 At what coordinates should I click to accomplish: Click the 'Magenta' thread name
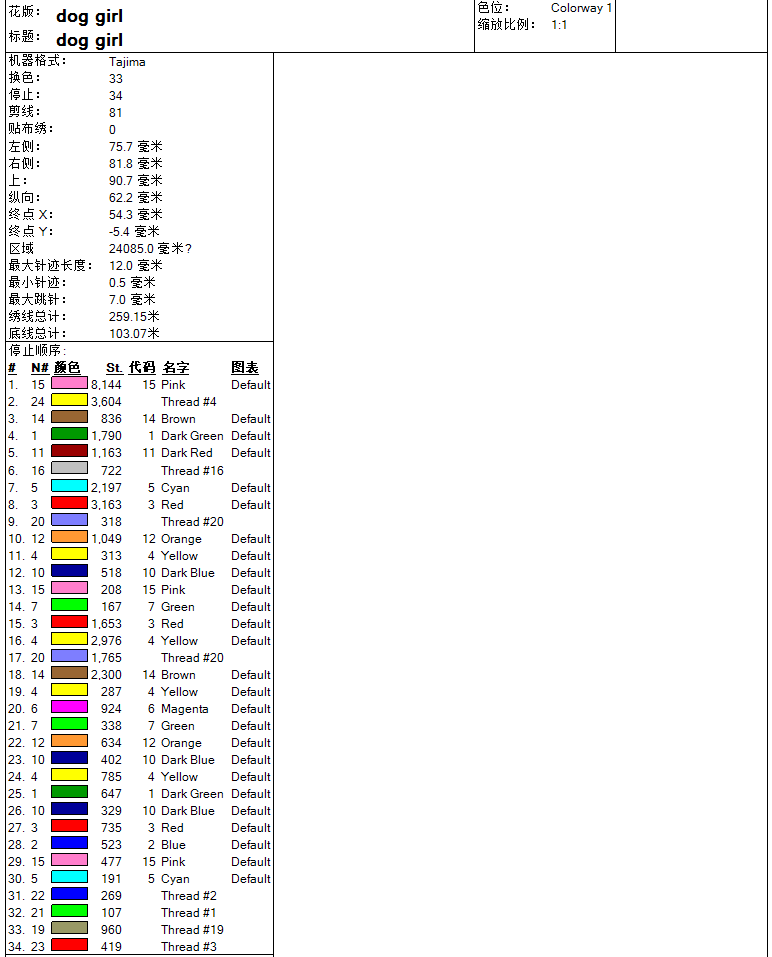pyautogui.click(x=185, y=709)
